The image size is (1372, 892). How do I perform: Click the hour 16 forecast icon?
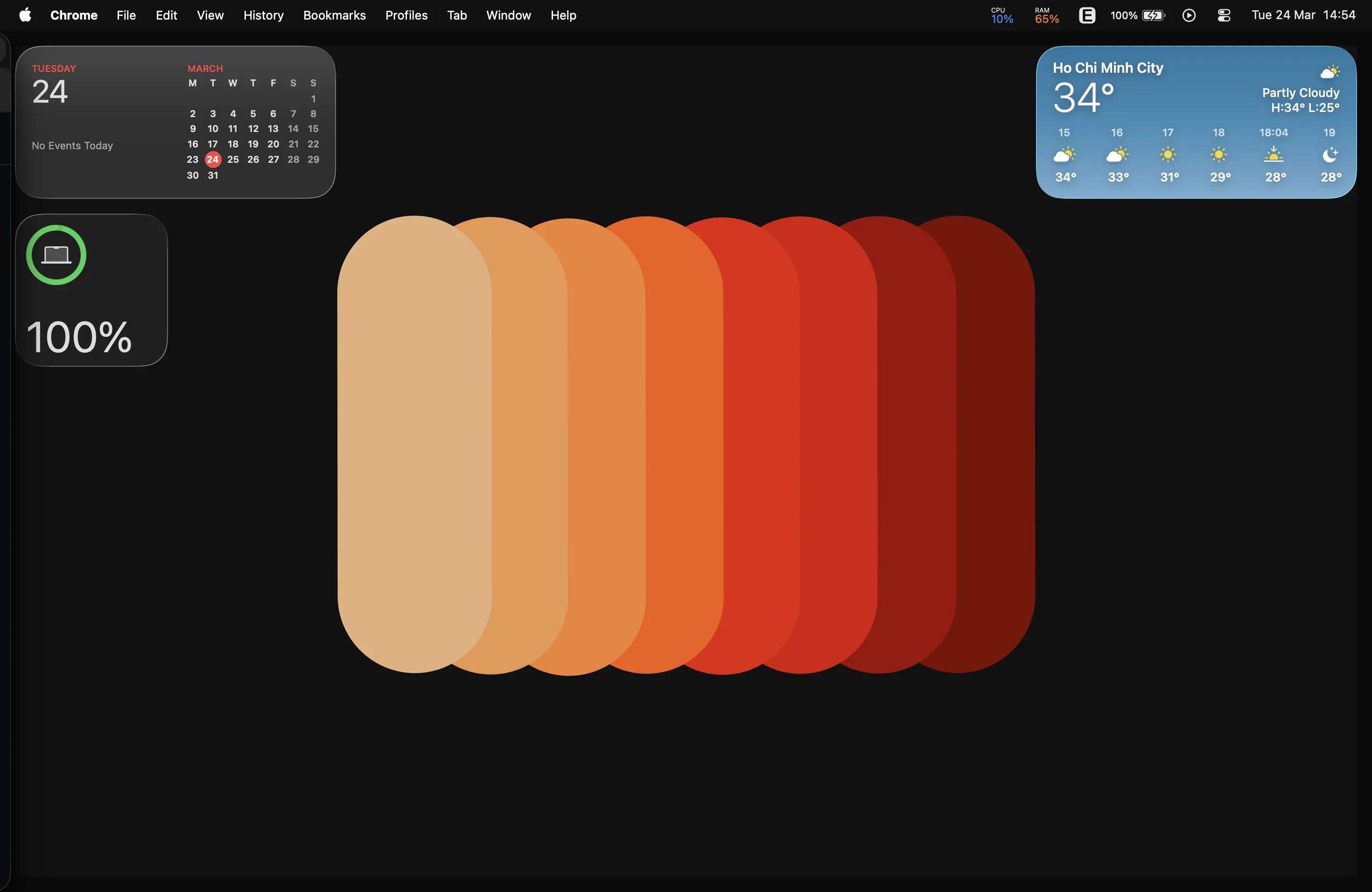tap(1117, 155)
